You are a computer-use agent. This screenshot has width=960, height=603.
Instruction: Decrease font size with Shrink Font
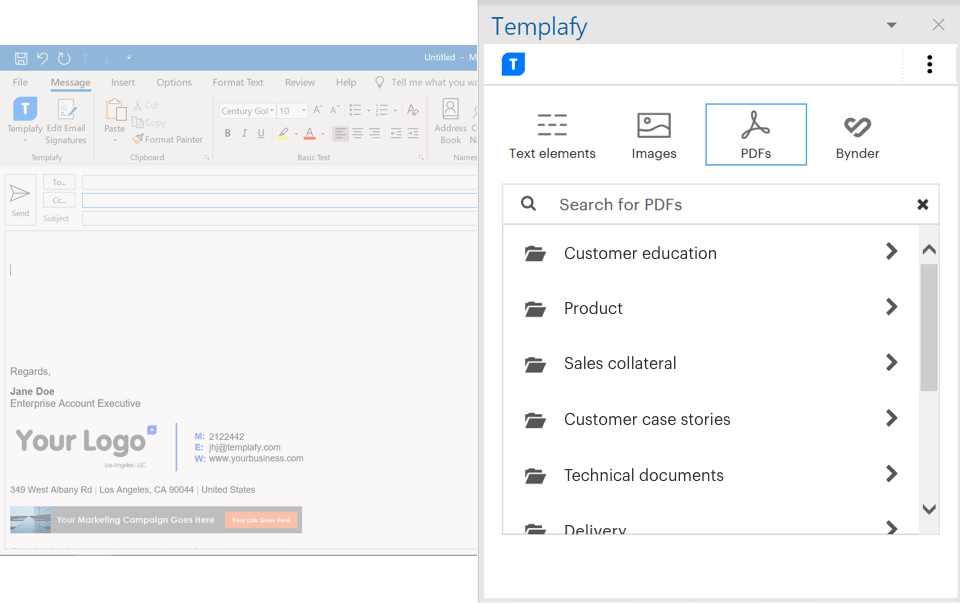click(x=334, y=110)
